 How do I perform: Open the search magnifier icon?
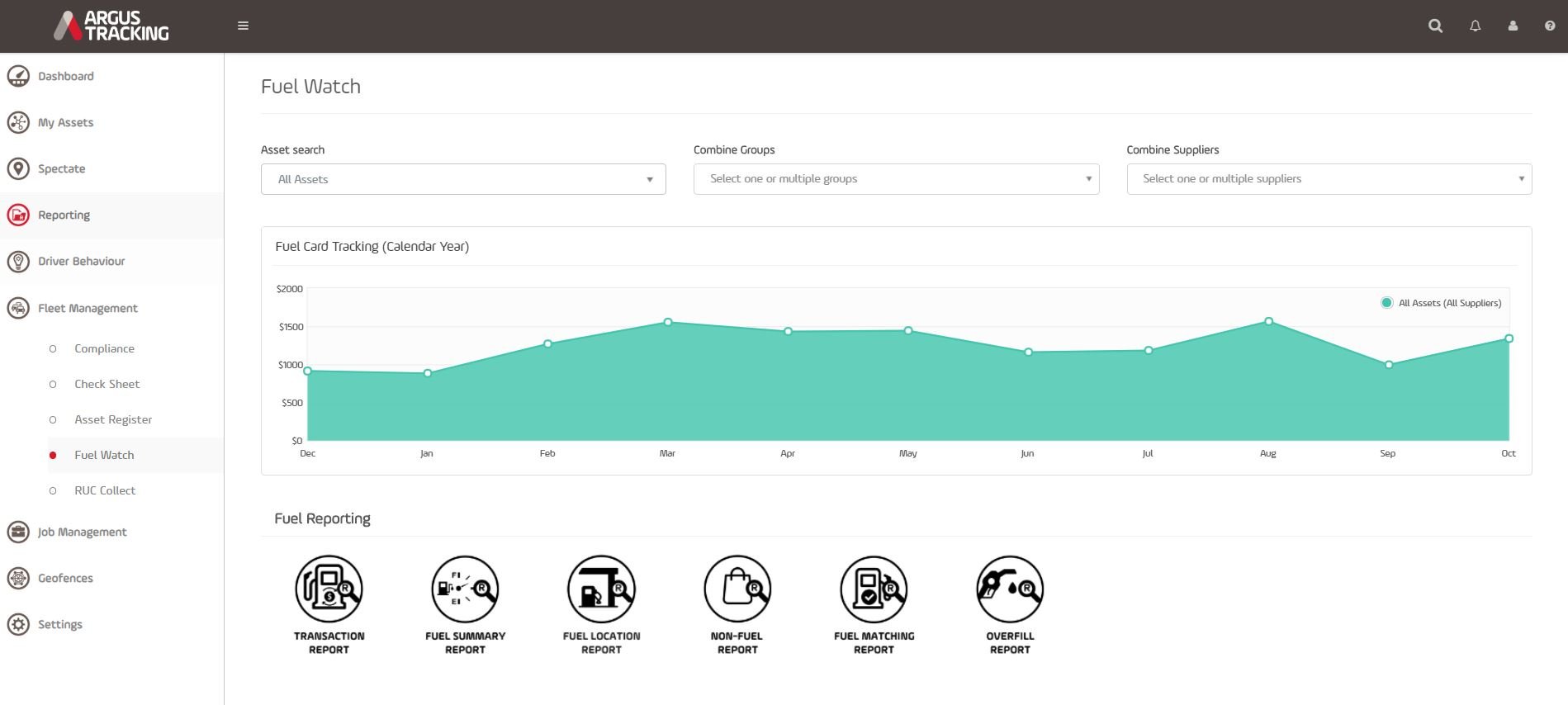(1436, 26)
